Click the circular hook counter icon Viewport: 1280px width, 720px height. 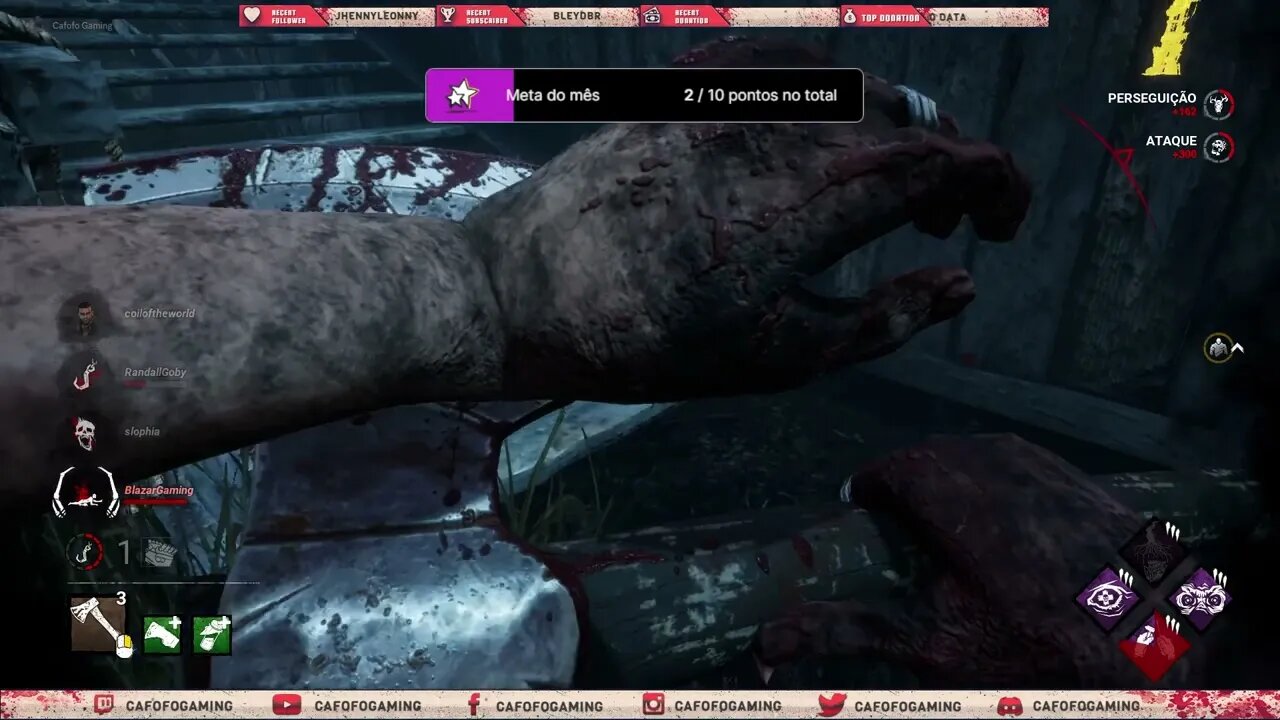[x=85, y=551]
